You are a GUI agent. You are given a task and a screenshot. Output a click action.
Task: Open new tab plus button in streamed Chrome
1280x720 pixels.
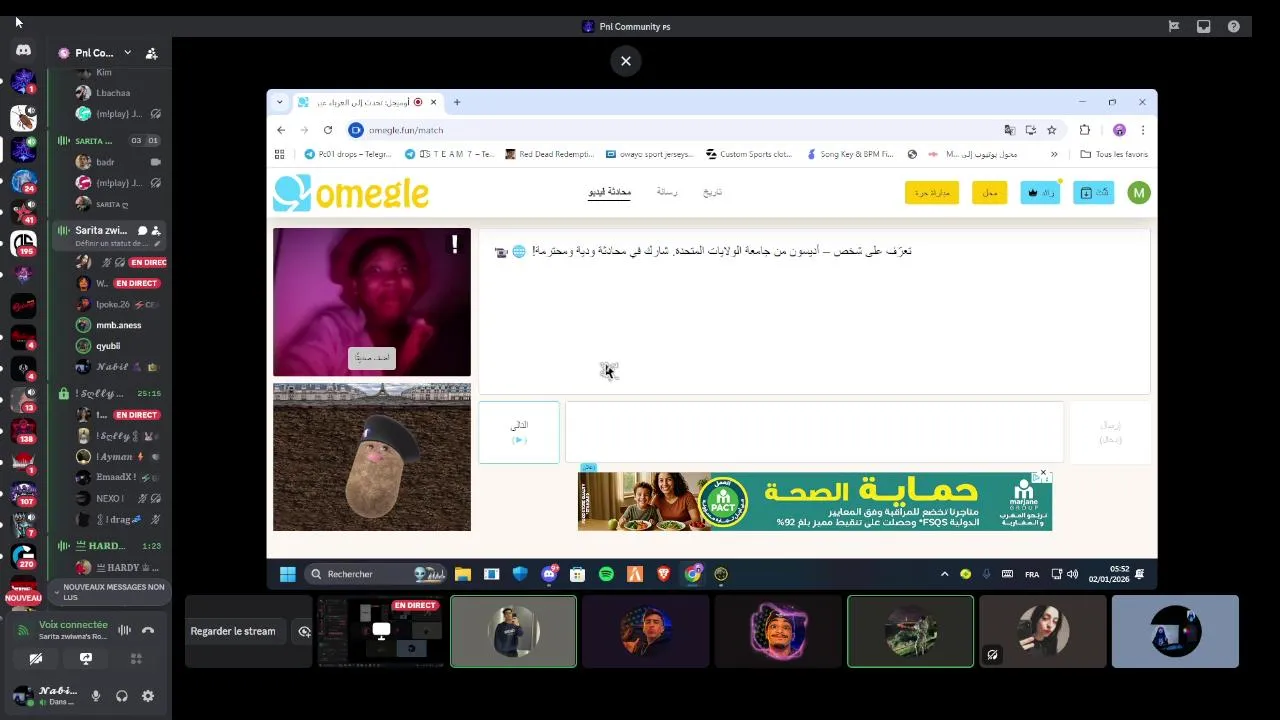(x=457, y=102)
